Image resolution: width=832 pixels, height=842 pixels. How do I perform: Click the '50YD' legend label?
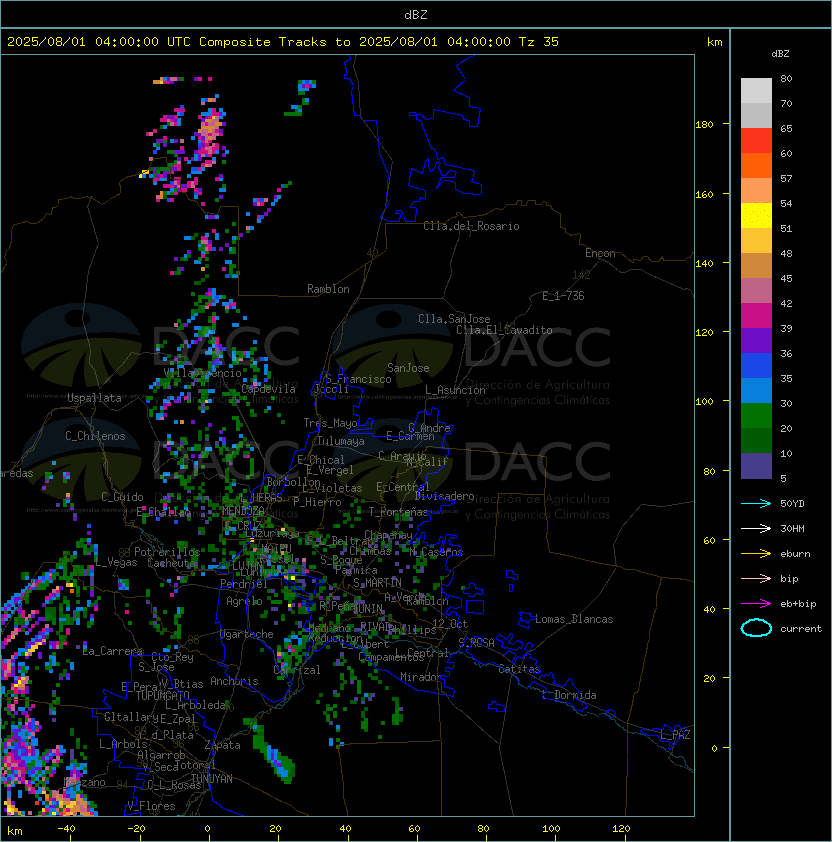coord(792,503)
